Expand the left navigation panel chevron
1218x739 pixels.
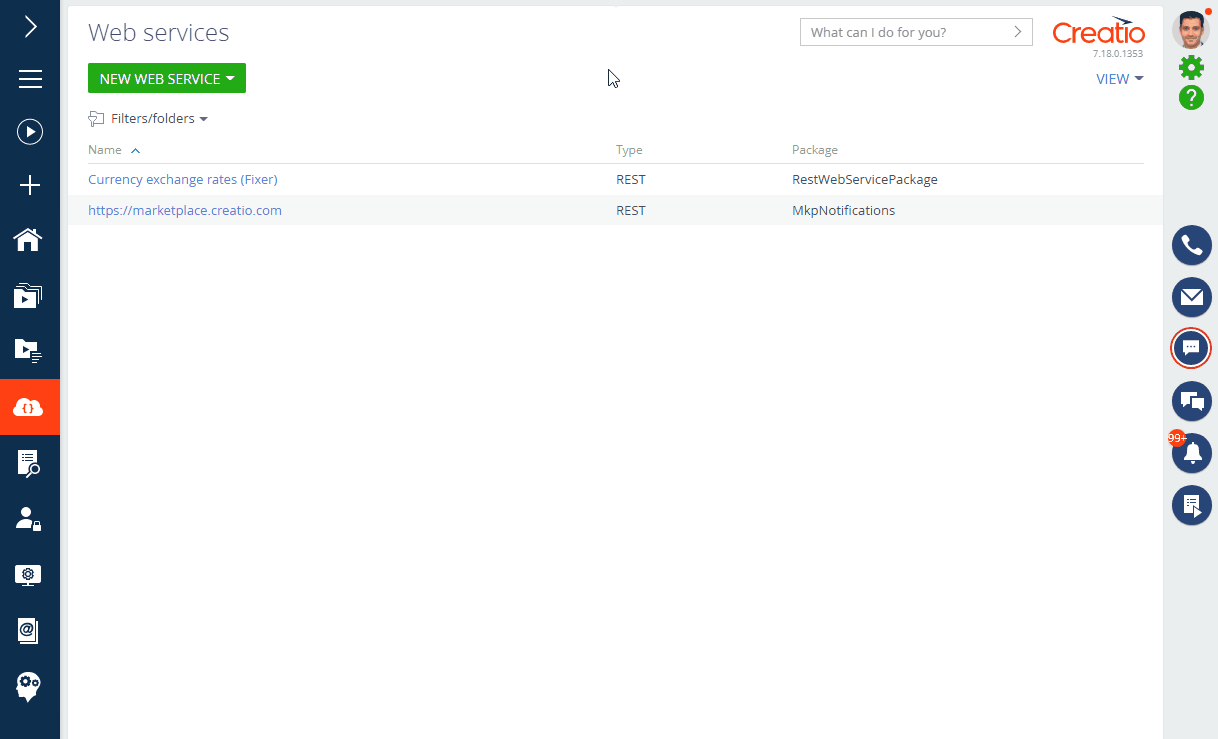pyautogui.click(x=30, y=27)
